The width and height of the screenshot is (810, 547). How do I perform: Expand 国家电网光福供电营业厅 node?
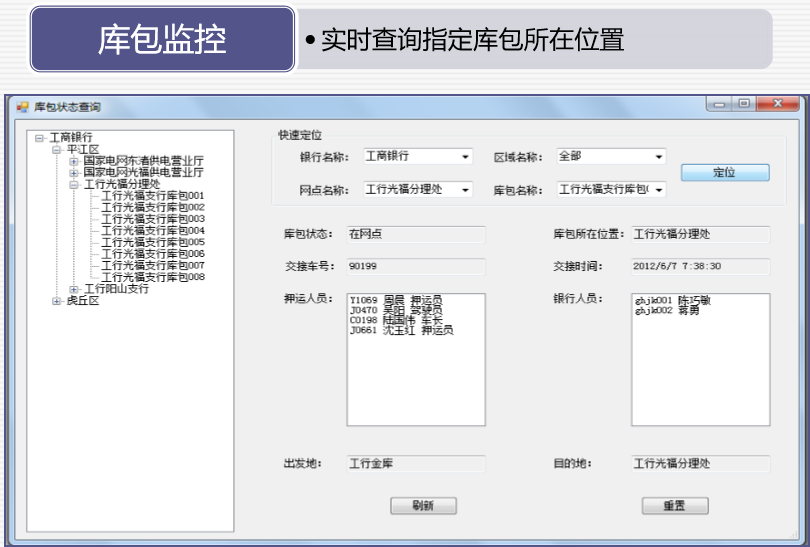coord(74,173)
